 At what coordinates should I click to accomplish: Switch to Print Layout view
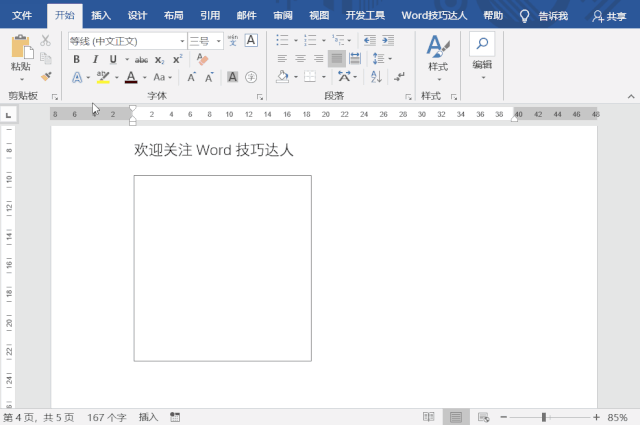coord(456,417)
